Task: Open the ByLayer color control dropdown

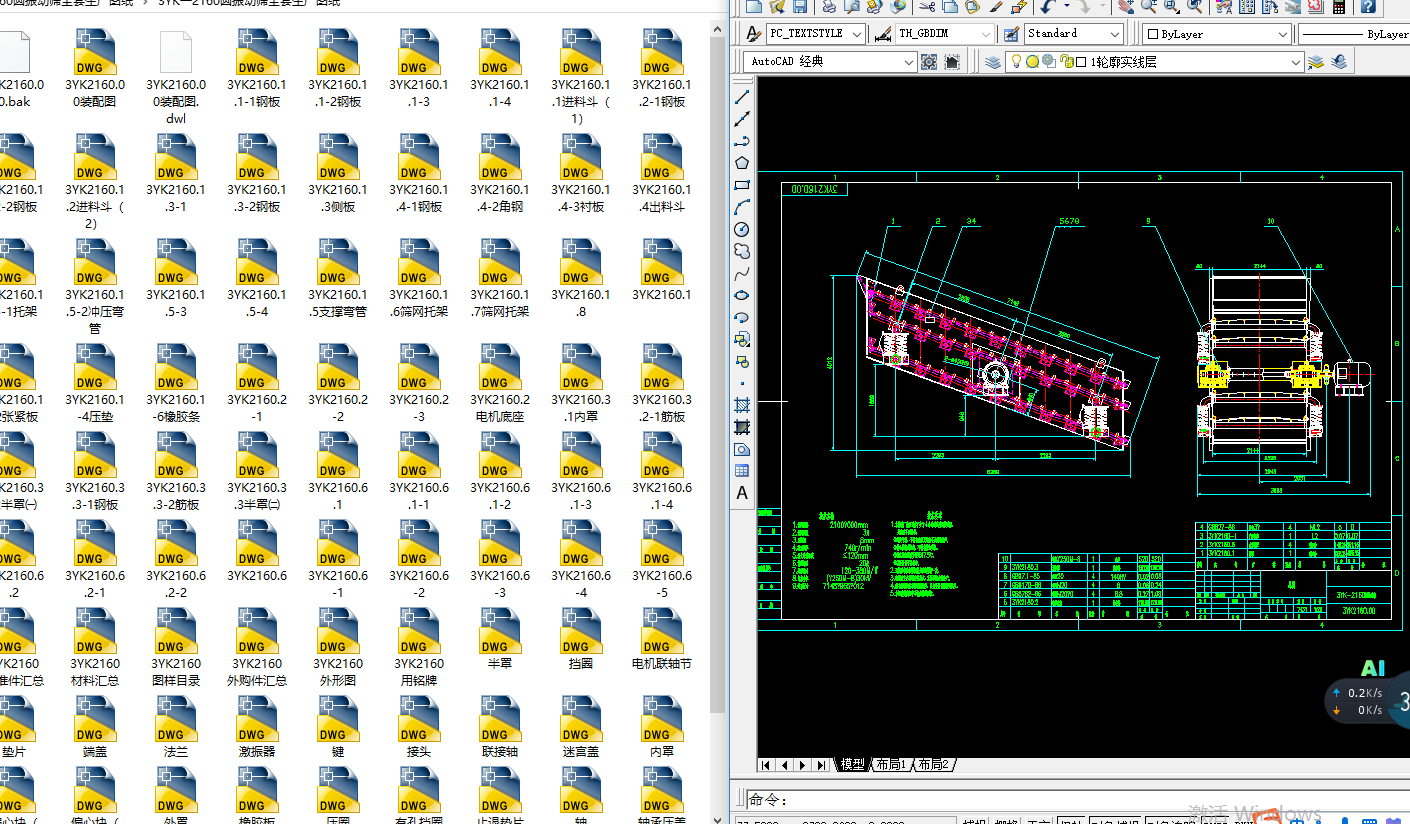Action: click(x=1216, y=34)
